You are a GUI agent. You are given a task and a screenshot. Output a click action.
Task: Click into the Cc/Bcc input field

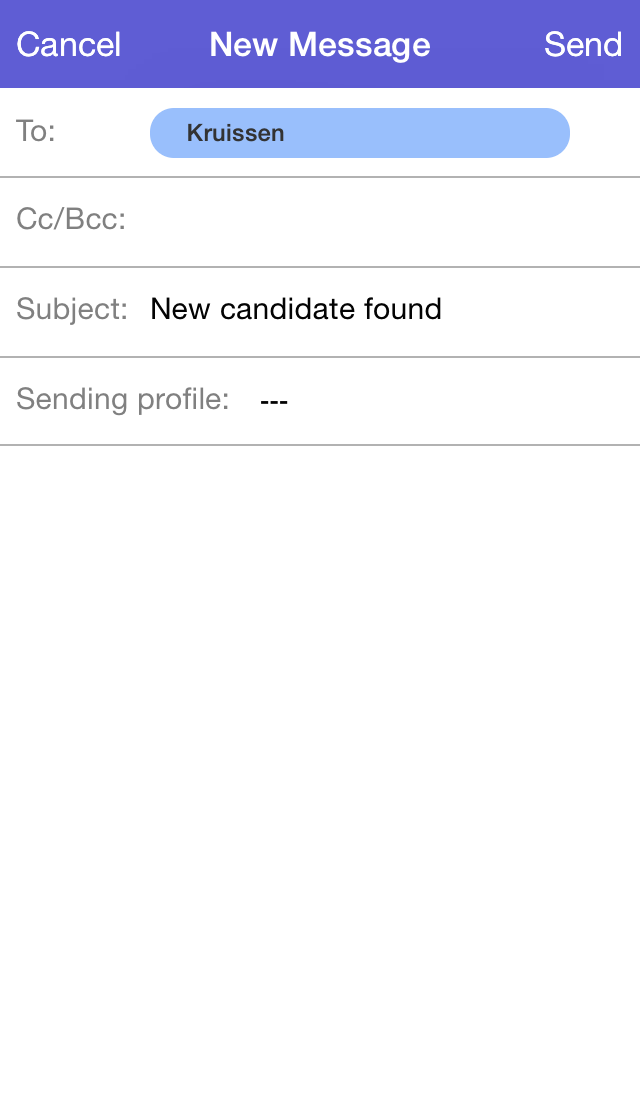tap(380, 220)
